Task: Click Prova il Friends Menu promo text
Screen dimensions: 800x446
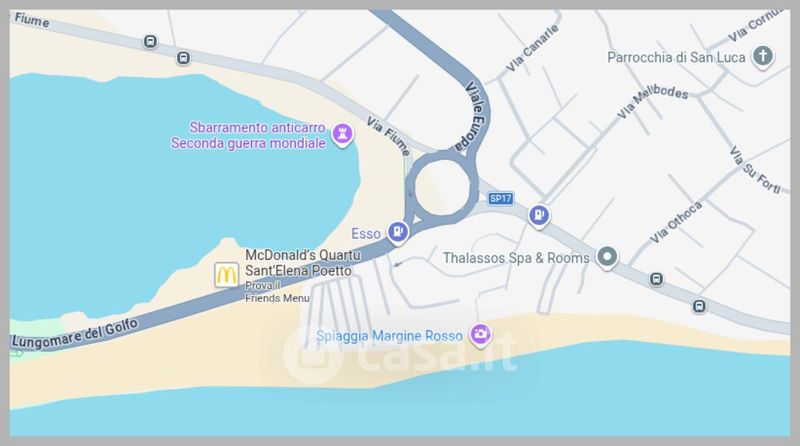Action: 277,292
